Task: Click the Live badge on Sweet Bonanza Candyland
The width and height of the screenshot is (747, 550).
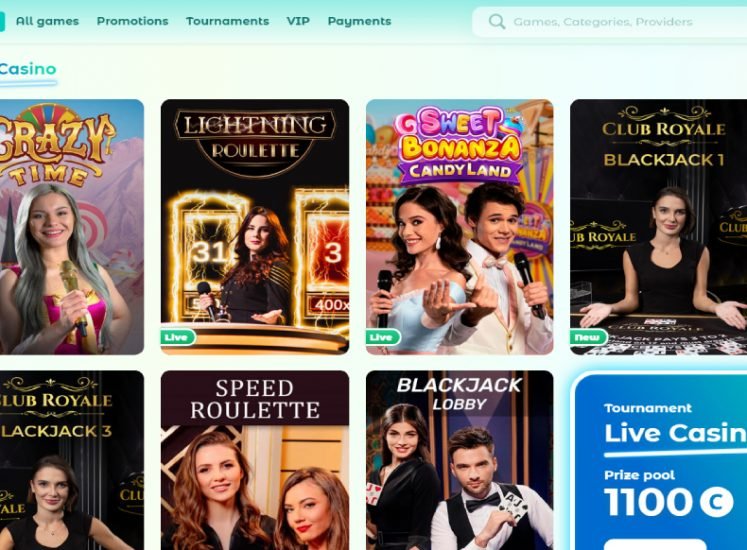Action: (383, 337)
